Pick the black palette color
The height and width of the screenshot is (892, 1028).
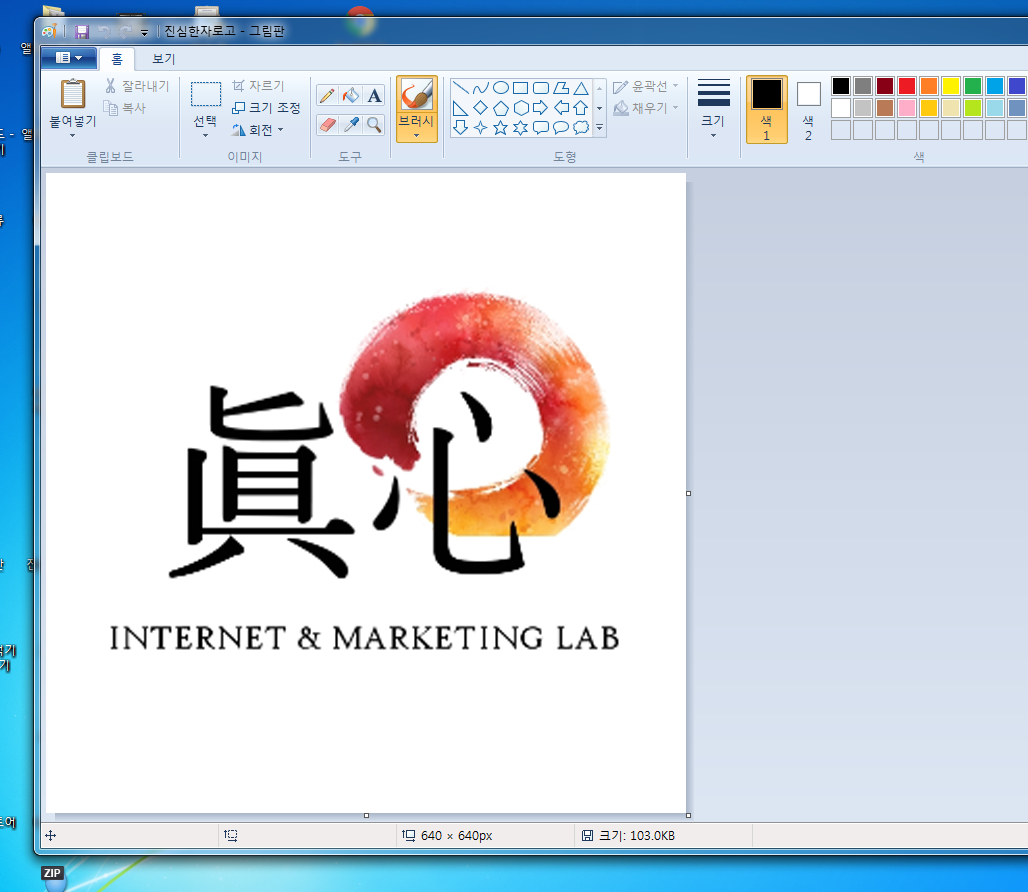click(x=841, y=86)
